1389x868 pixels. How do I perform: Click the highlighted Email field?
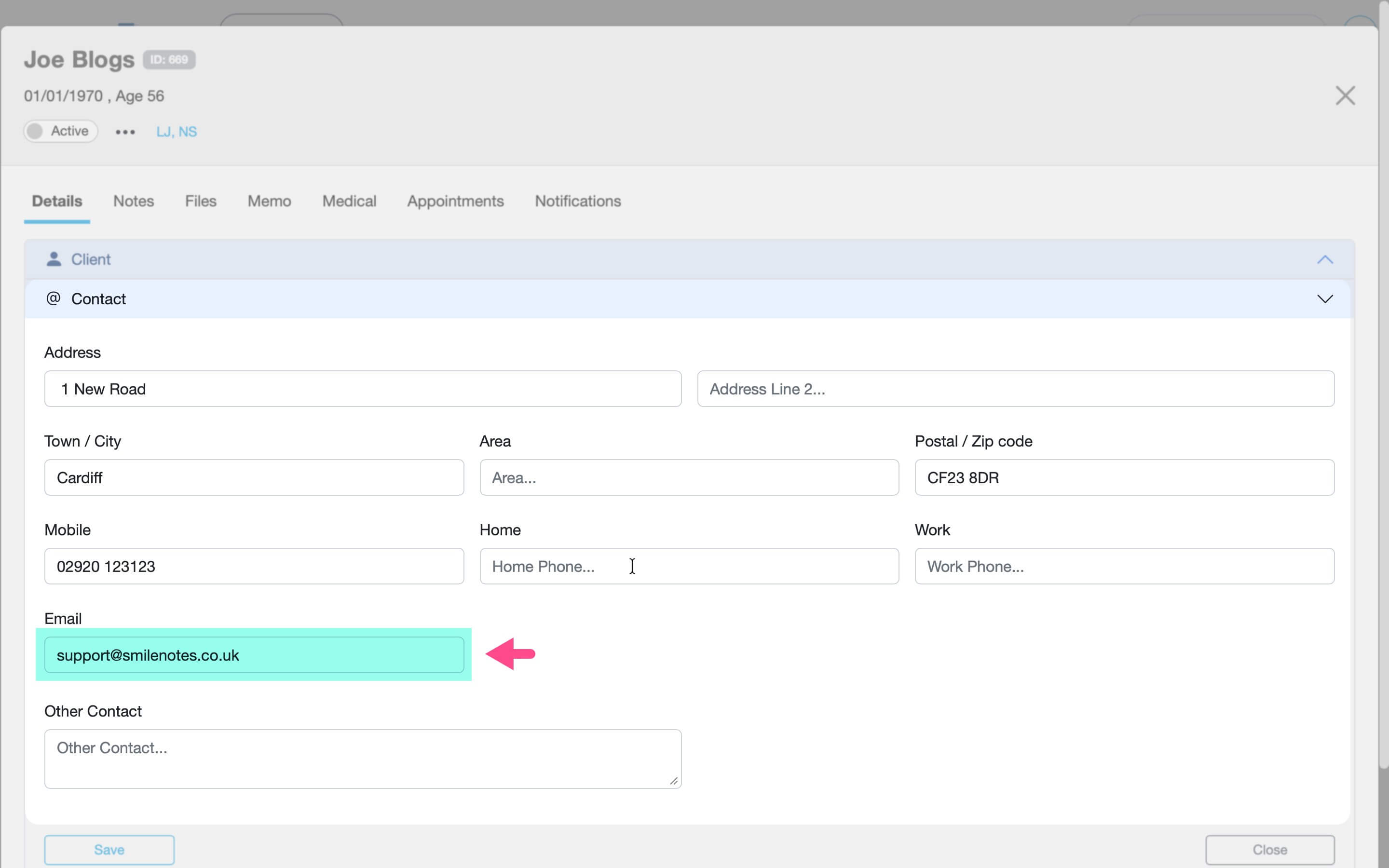tap(254, 654)
